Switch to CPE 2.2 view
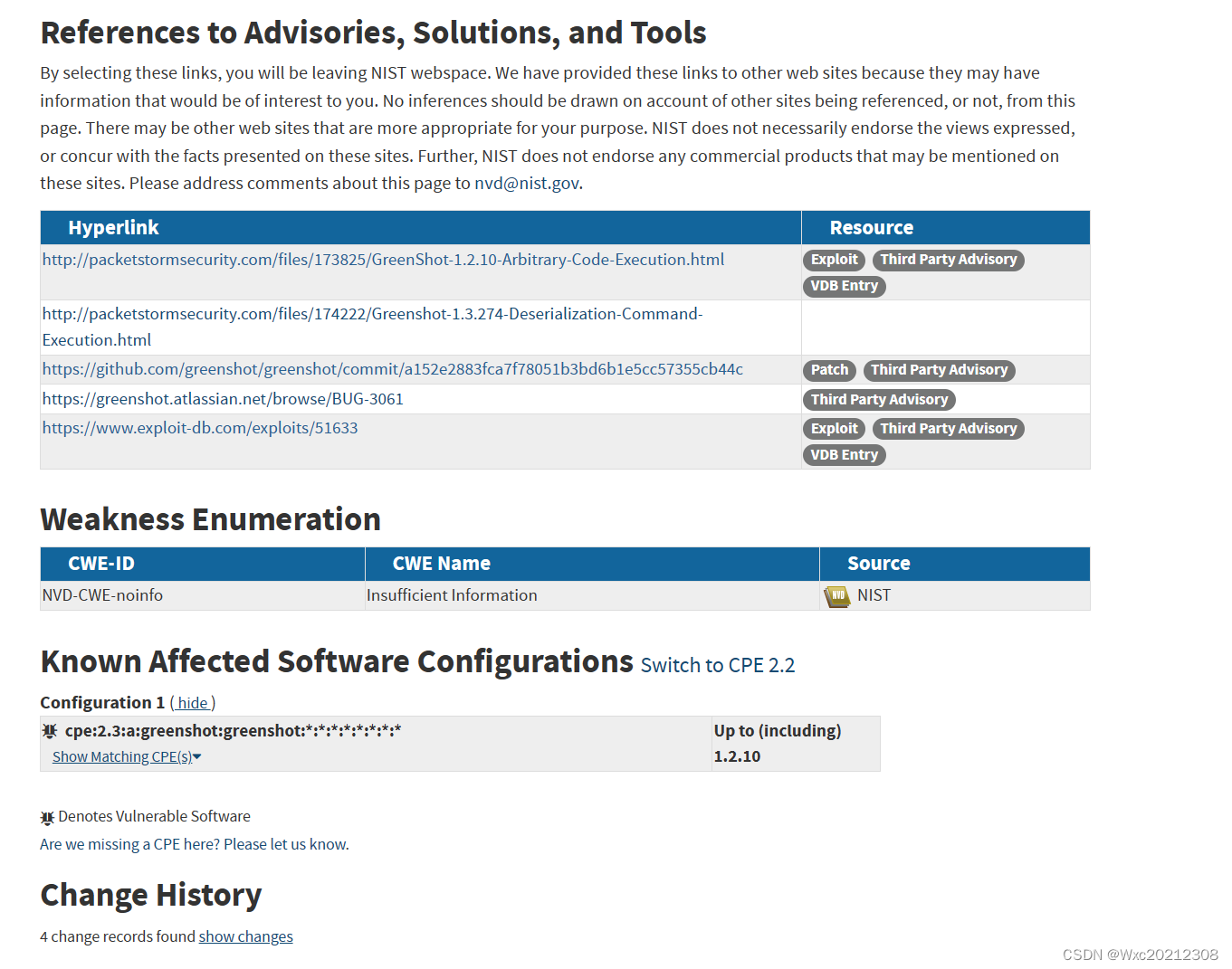Screen dimensions: 1232x969 (x=718, y=665)
